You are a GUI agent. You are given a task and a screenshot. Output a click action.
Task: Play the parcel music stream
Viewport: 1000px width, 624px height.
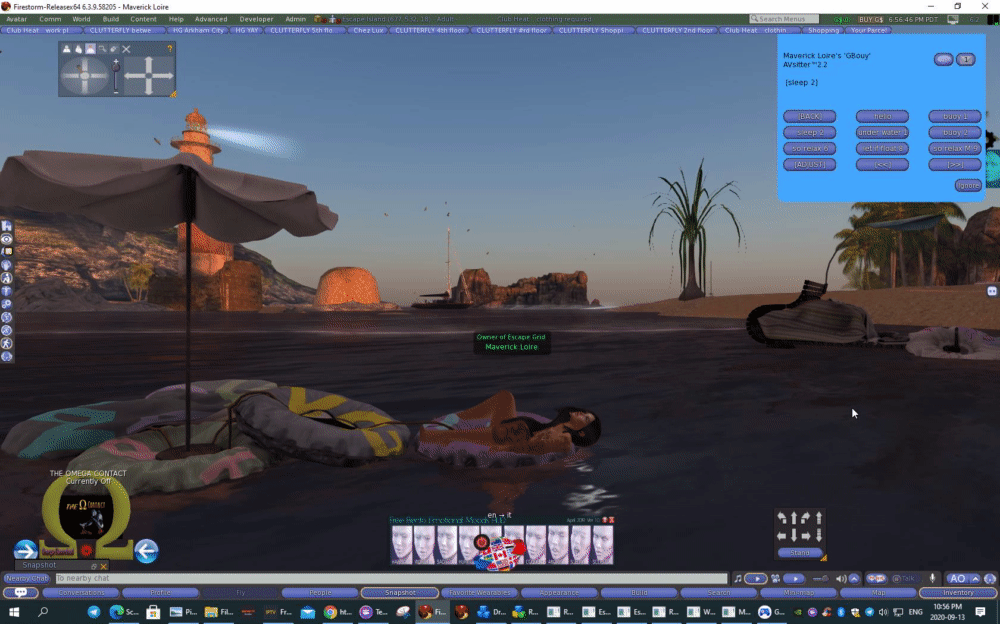click(756, 578)
